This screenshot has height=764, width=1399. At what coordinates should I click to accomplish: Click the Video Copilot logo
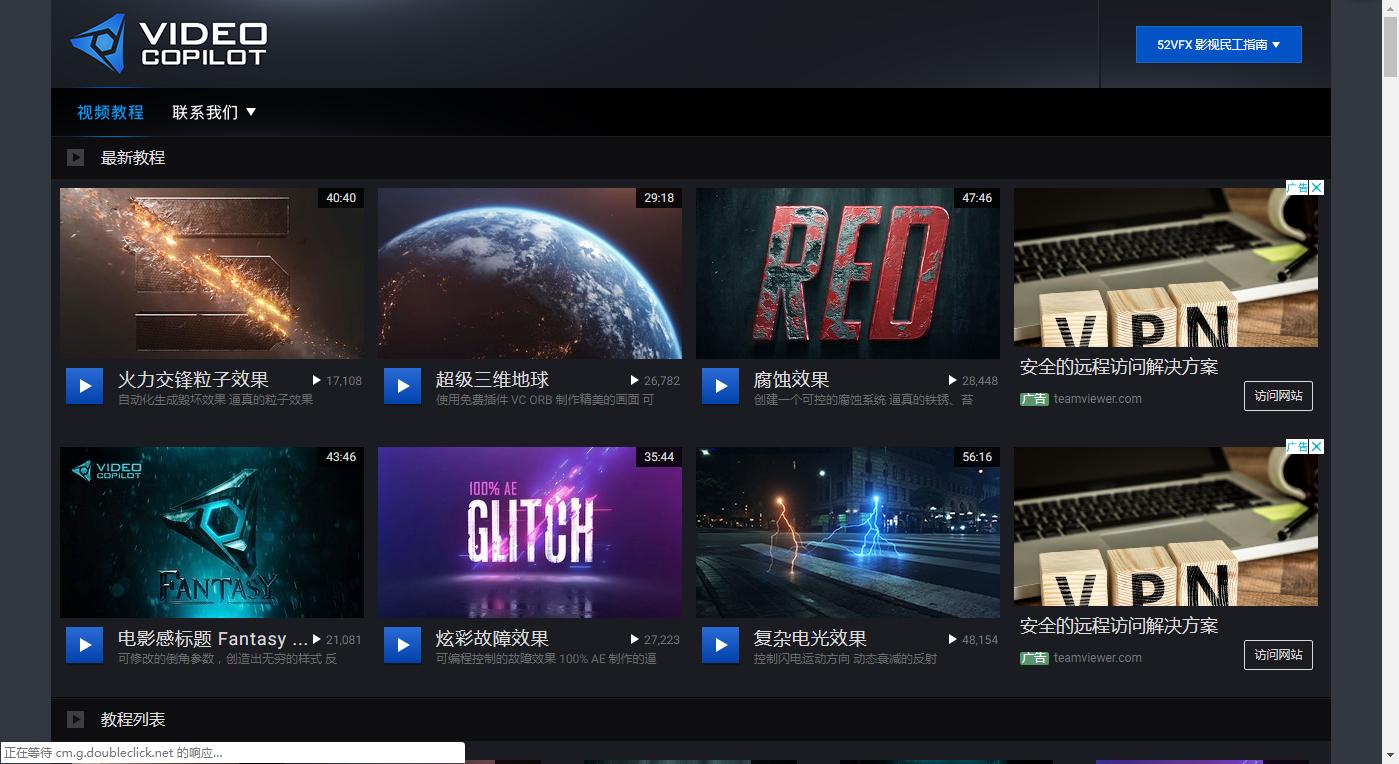coord(167,41)
